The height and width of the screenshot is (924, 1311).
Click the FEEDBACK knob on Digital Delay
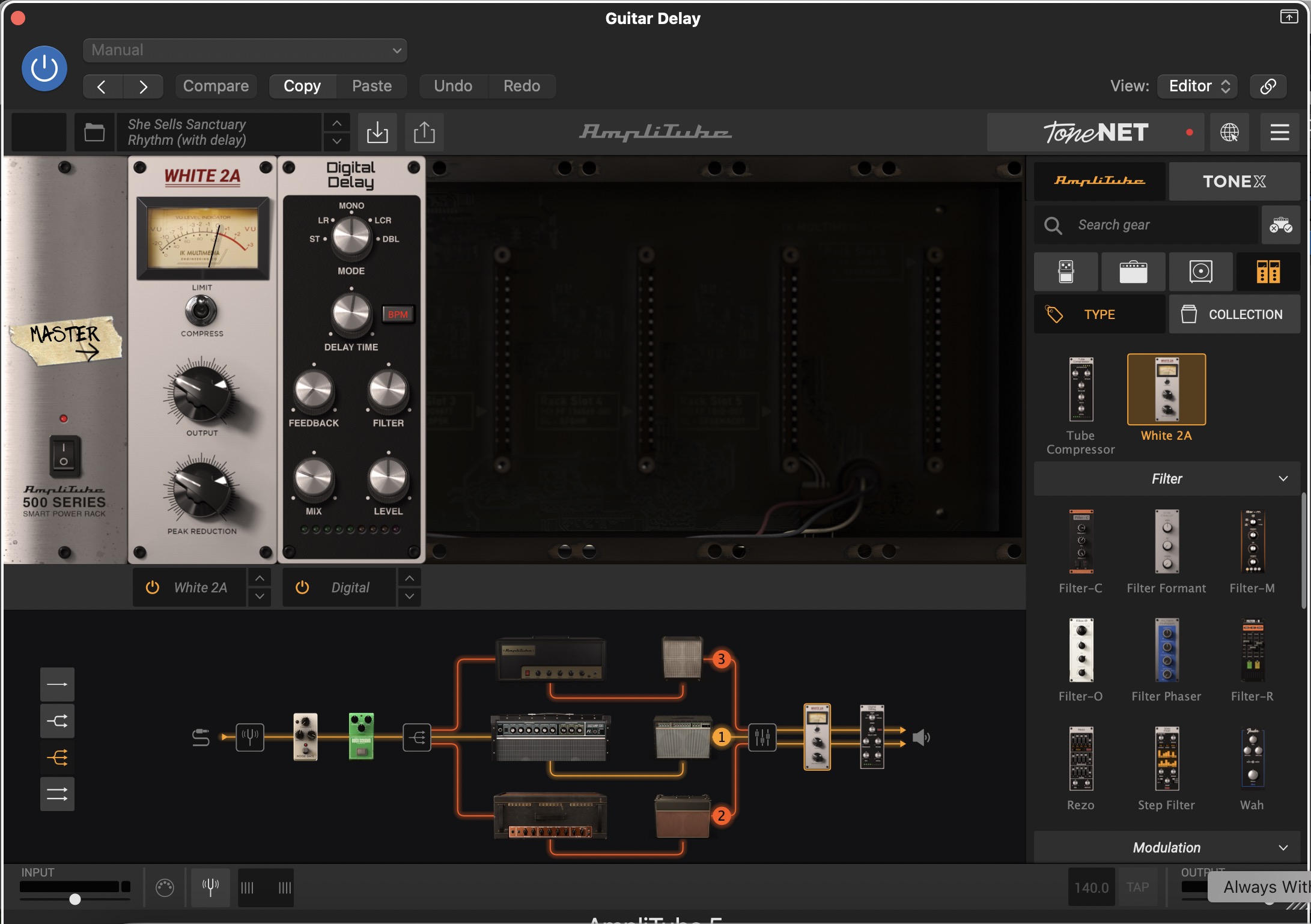(x=314, y=392)
